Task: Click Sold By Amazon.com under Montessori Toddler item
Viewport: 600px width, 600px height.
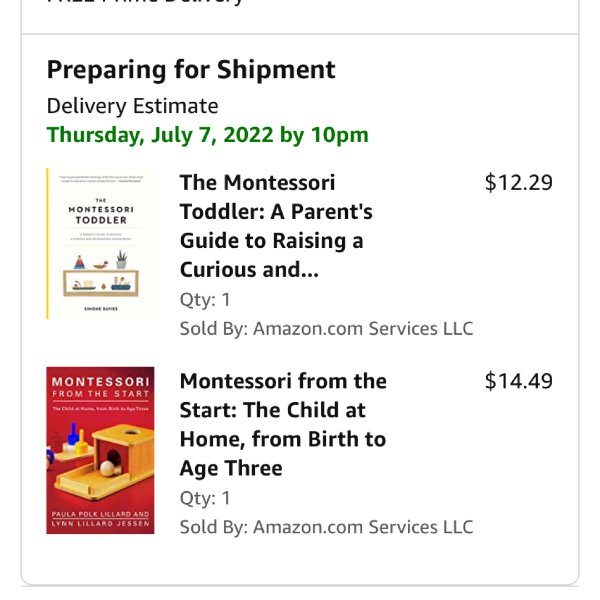Action: point(326,329)
